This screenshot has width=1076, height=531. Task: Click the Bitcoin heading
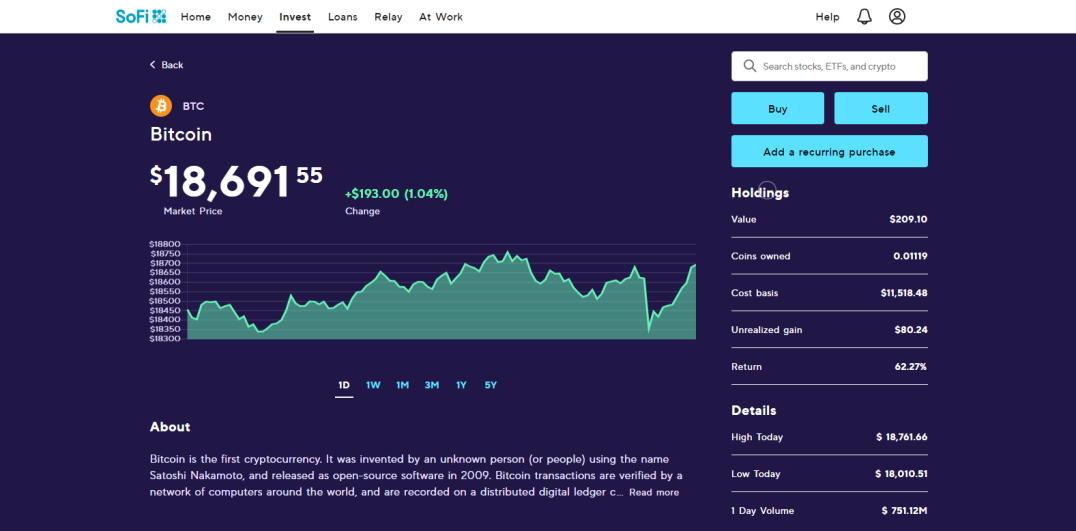pyautogui.click(x=181, y=134)
